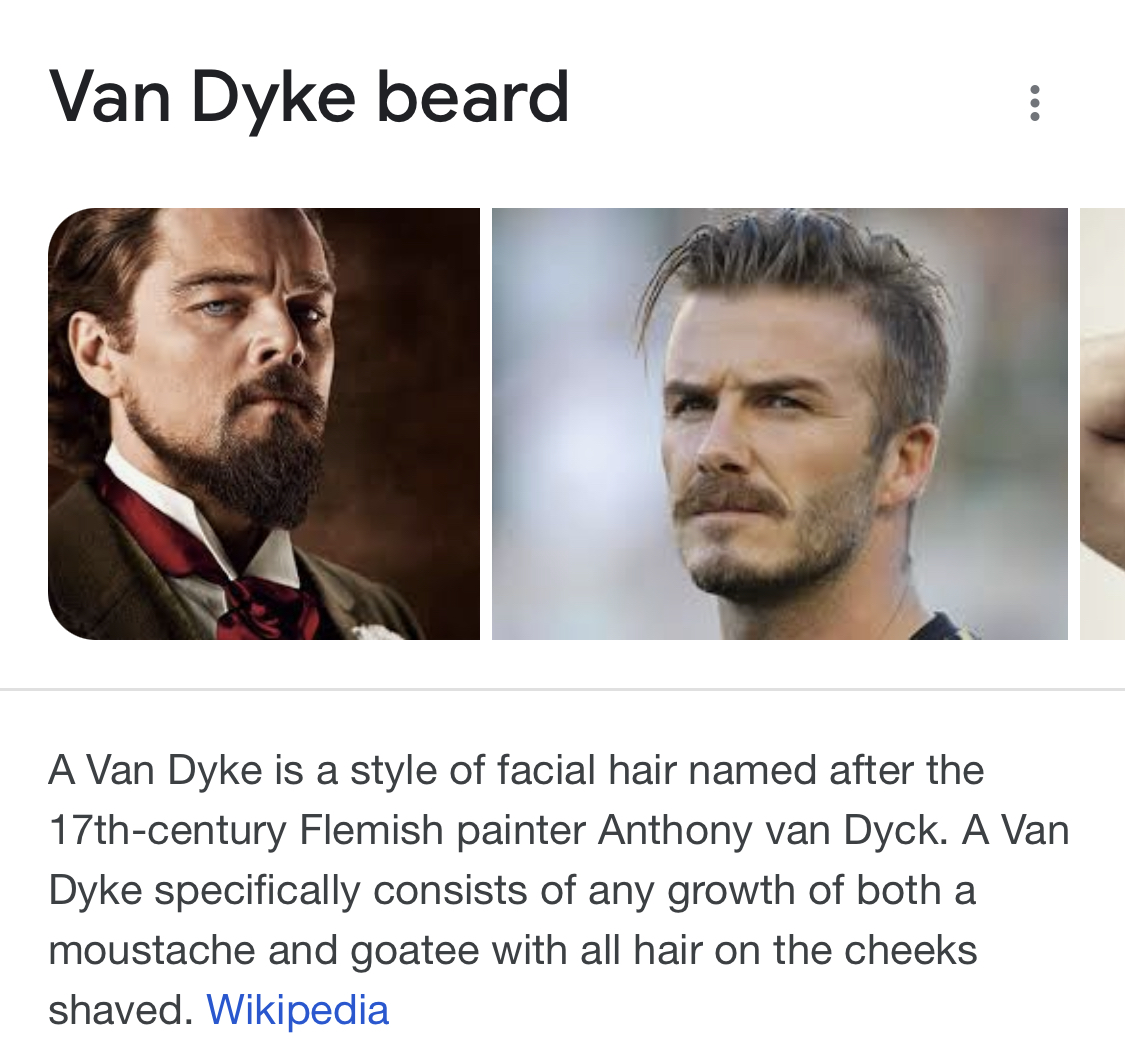
Task: Select the partially visible third image
Action: click(x=1102, y=423)
